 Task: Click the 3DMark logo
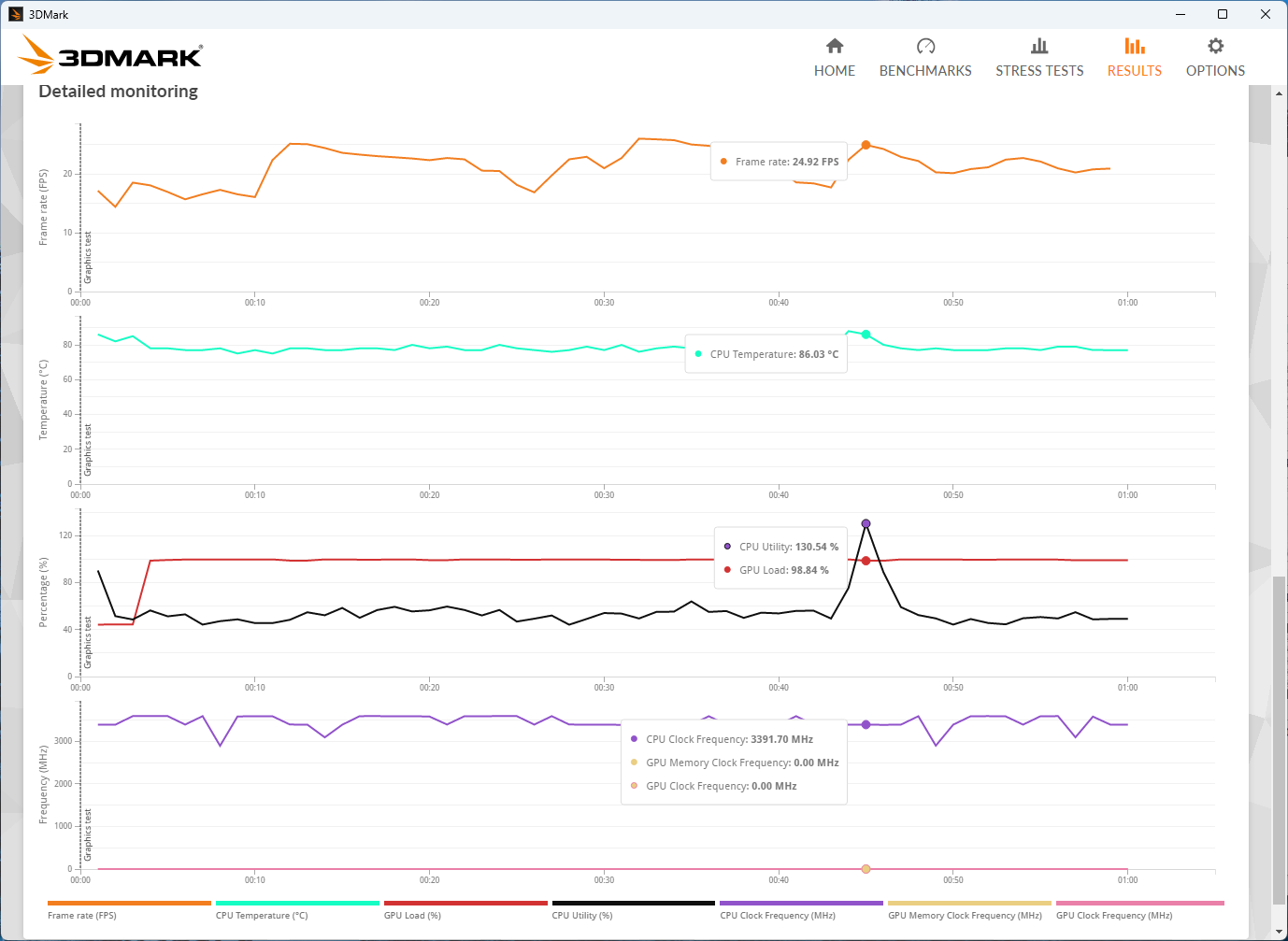(x=110, y=55)
